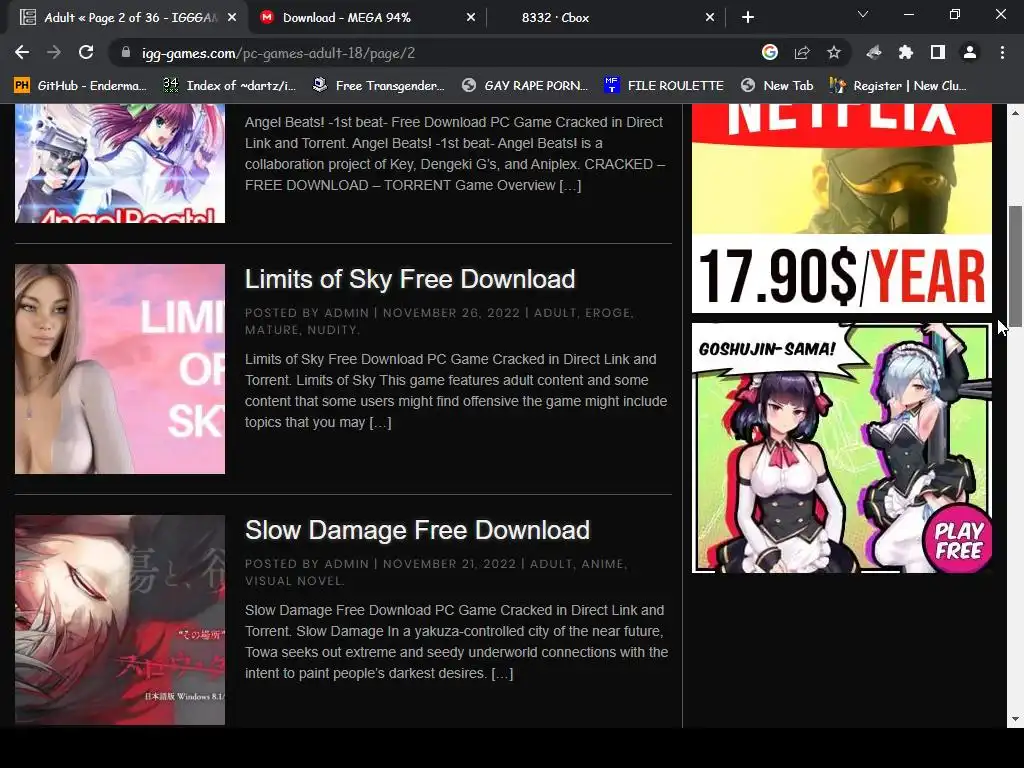1024x768 pixels.
Task: Restore down the browser window
Action: [x=955, y=14]
